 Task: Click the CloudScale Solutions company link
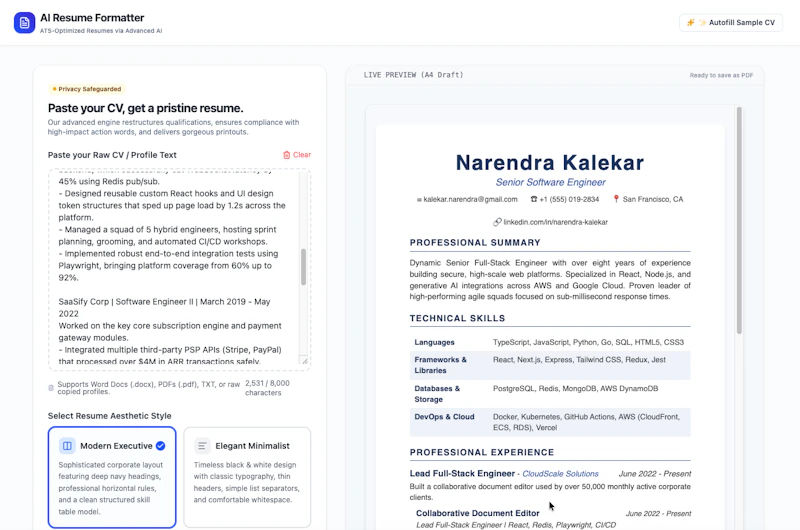click(560, 474)
